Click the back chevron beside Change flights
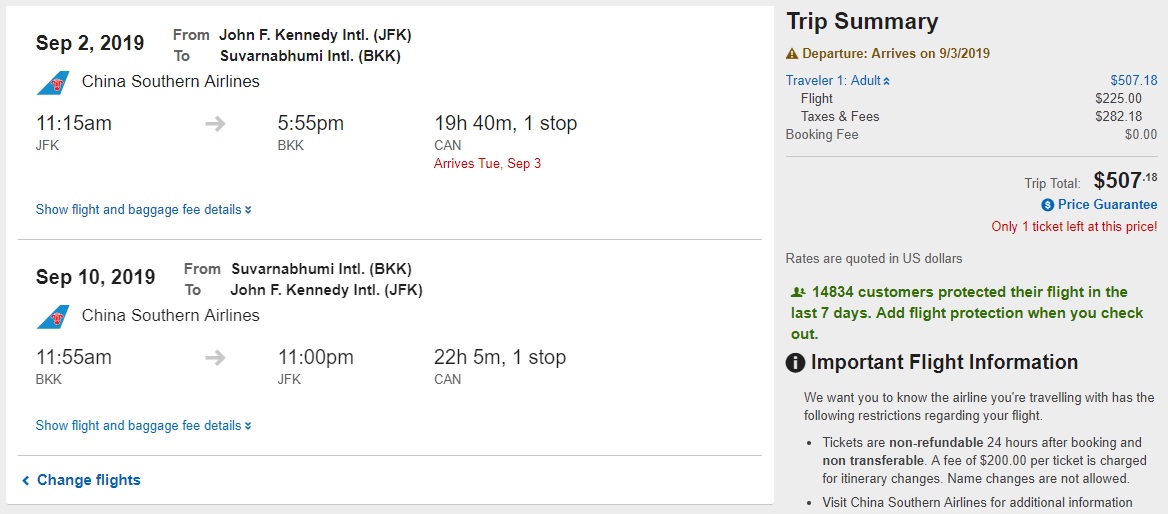The image size is (1168, 514). (x=26, y=481)
